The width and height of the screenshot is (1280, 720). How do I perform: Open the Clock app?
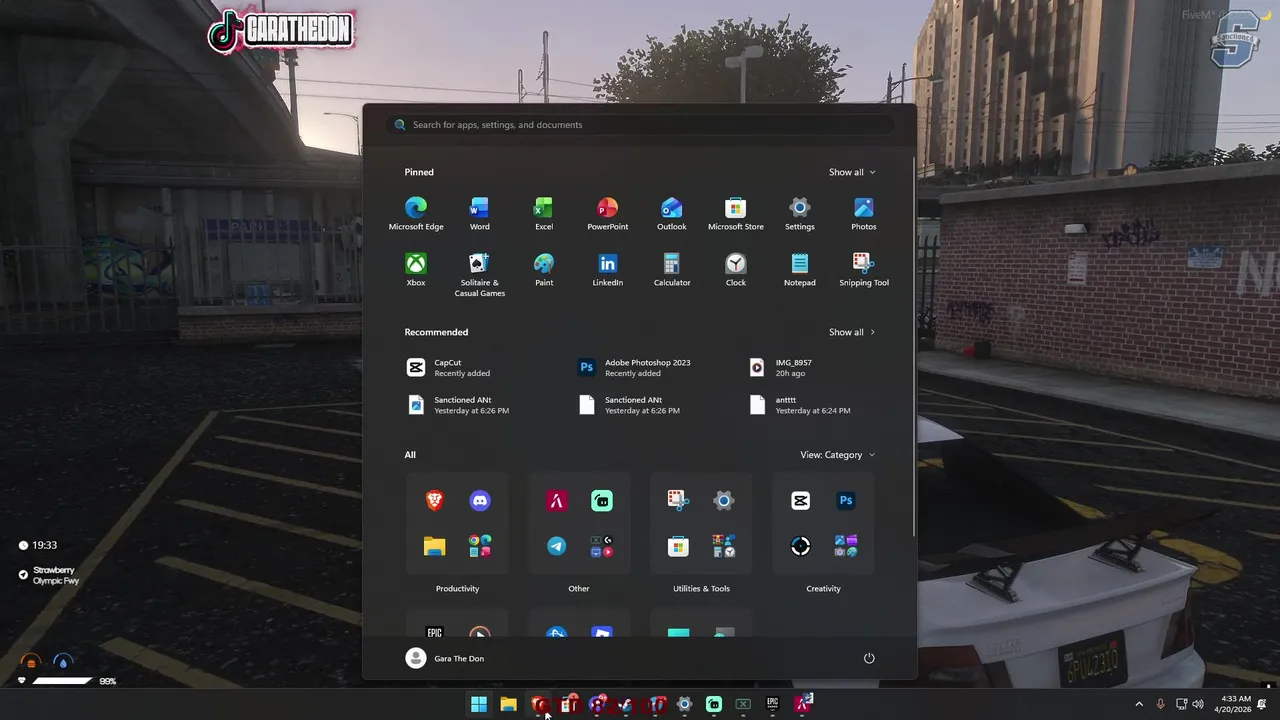[x=736, y=270]
